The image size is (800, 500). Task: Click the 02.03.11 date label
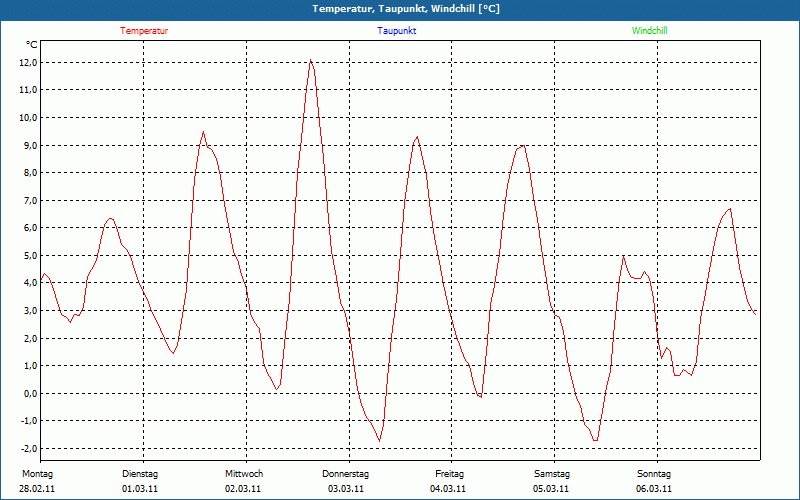point(243,489)
